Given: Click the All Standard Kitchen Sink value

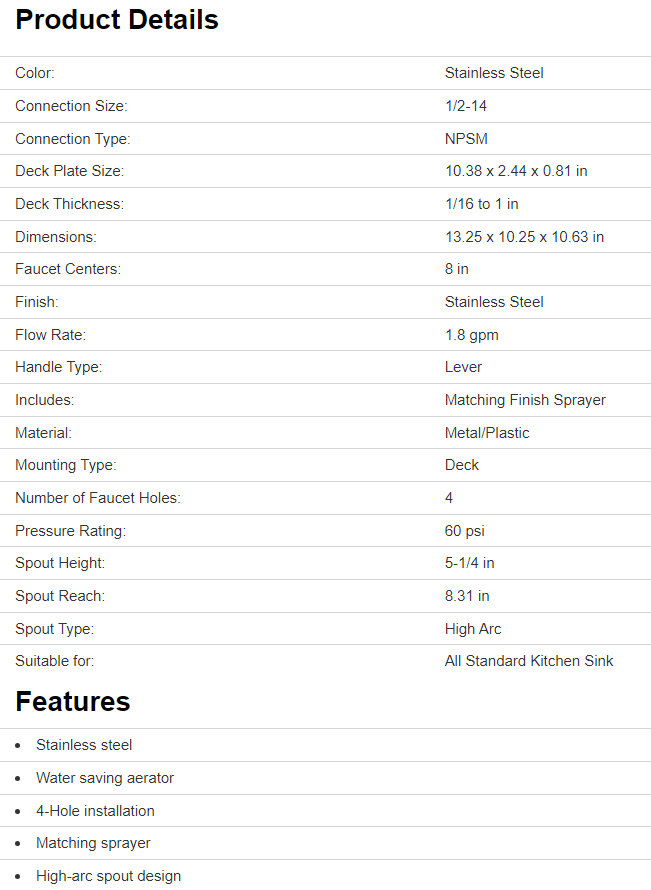Looking at the screenshot, I should pyautogui.click(x=529, y=661).
